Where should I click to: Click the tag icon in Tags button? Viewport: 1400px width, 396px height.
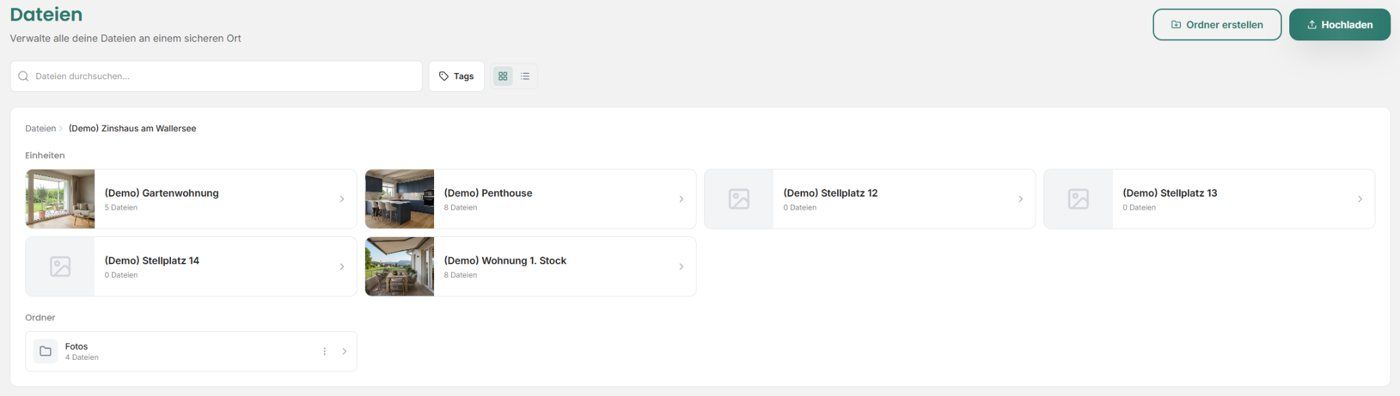coord(444,76)
